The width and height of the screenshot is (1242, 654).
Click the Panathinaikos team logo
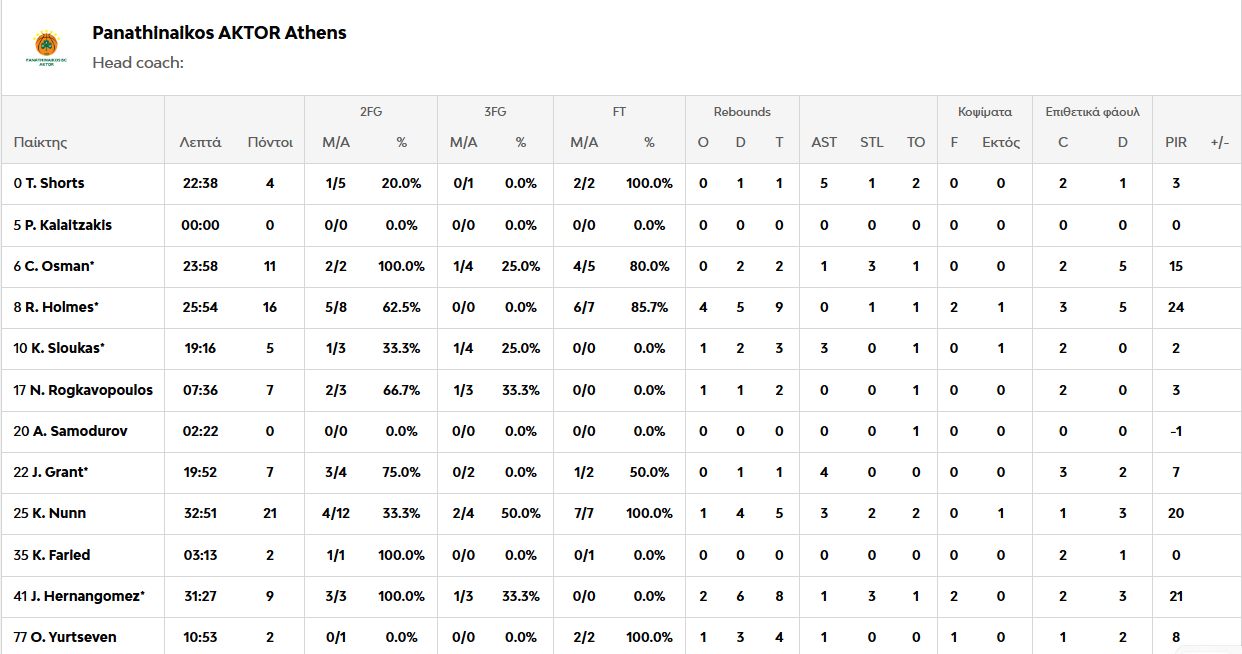pos(46,48)
